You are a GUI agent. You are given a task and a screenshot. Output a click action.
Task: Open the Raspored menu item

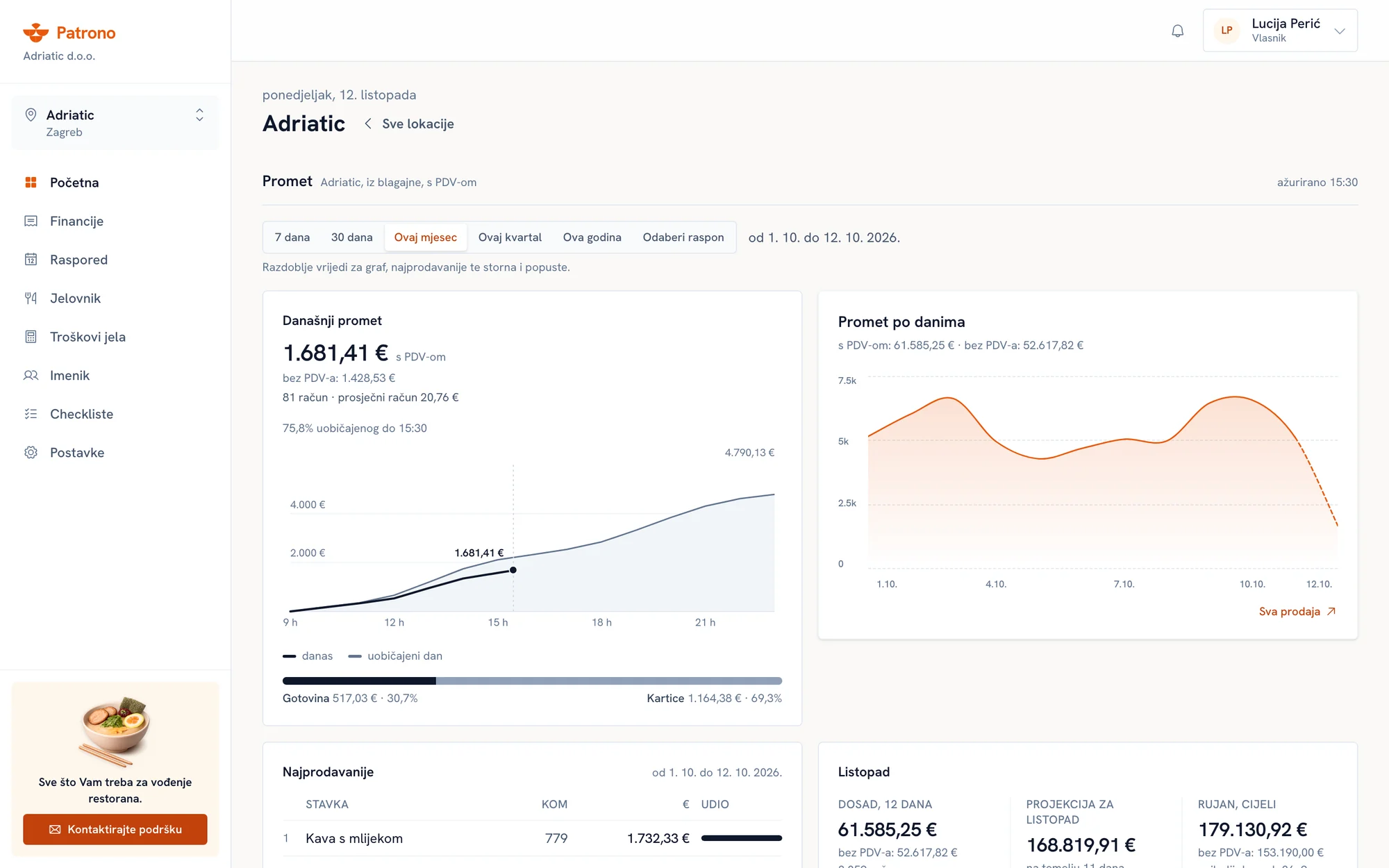point(115,260)
